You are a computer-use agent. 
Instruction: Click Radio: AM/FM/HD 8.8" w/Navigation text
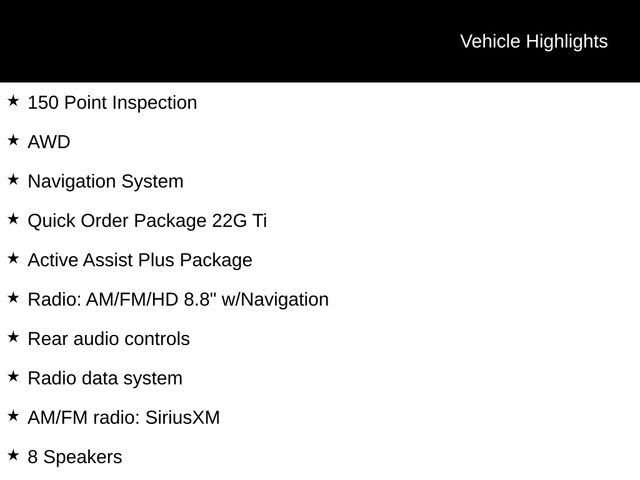tap(178, 299)
